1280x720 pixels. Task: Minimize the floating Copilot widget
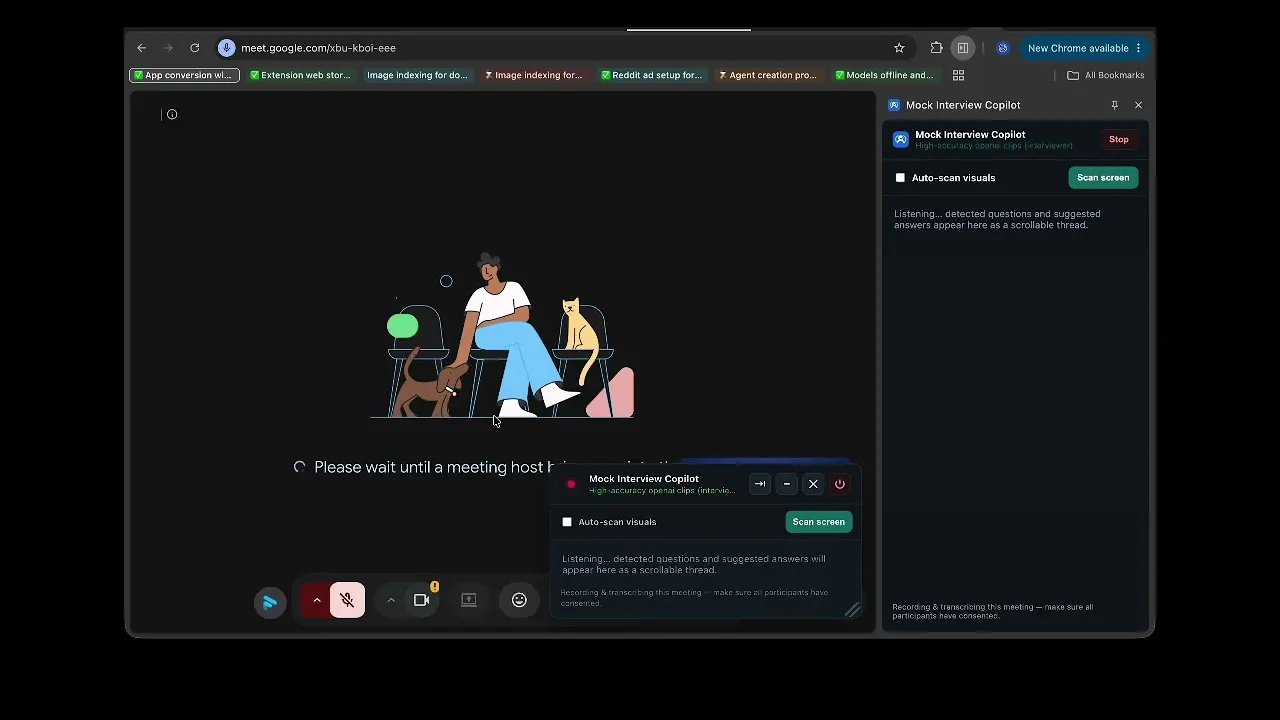787,484
